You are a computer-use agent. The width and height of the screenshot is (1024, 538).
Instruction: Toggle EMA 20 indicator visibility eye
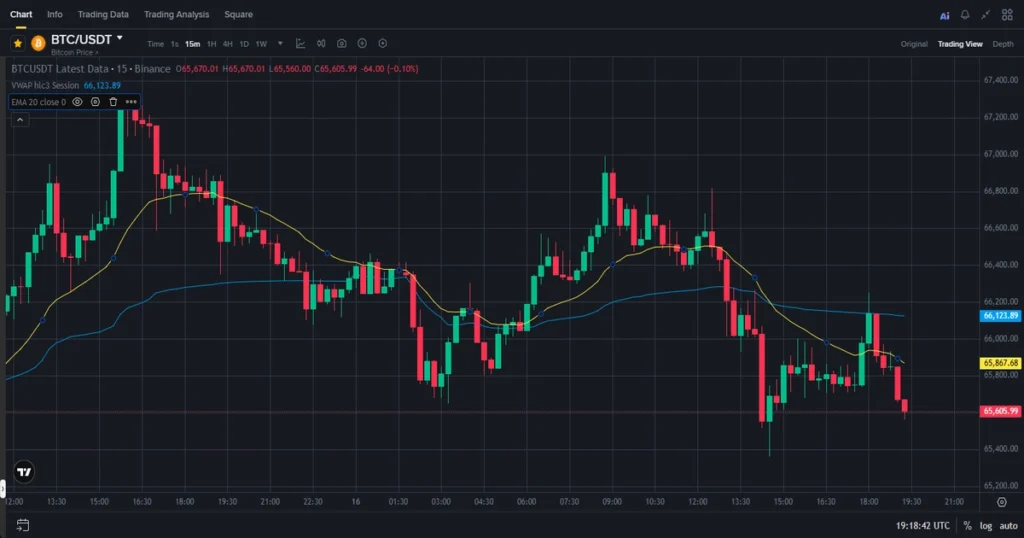pos(77,102)
